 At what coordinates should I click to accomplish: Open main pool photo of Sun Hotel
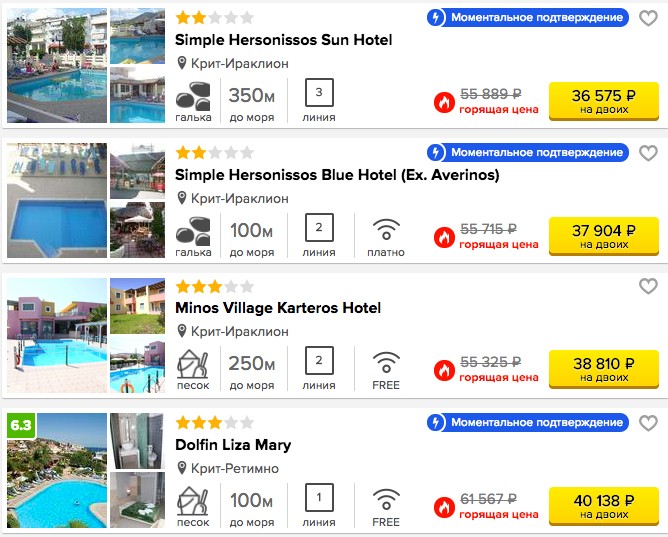[x=57, y=66]
